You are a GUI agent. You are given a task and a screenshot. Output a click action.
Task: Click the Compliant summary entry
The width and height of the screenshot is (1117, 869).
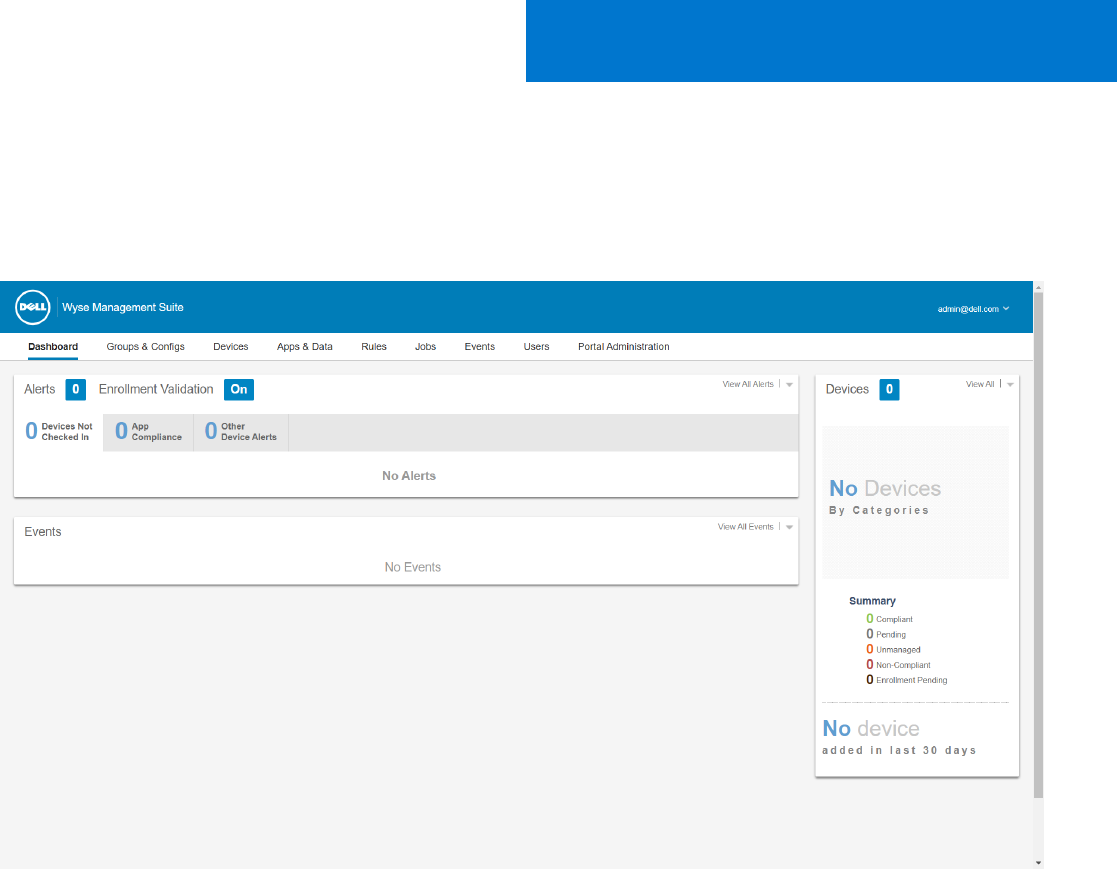(889, 619)
